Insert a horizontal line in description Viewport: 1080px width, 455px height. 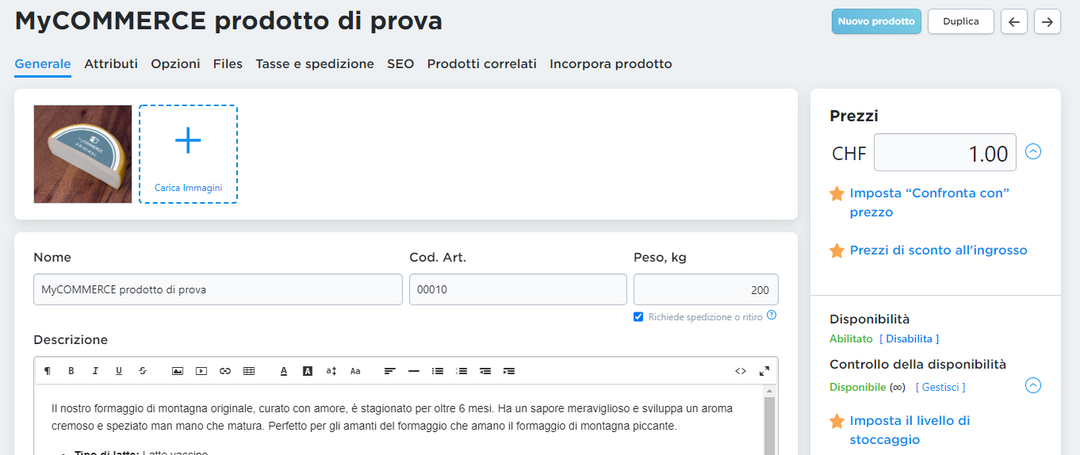414,371
